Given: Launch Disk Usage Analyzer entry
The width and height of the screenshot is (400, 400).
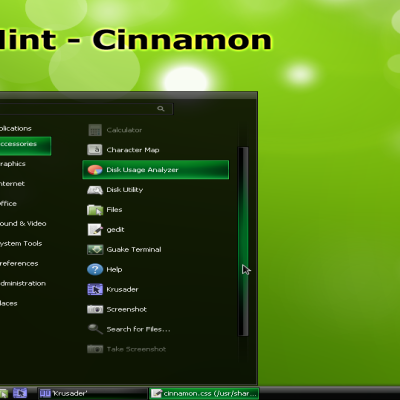Looking at the screenshot, I should (156, 170).
